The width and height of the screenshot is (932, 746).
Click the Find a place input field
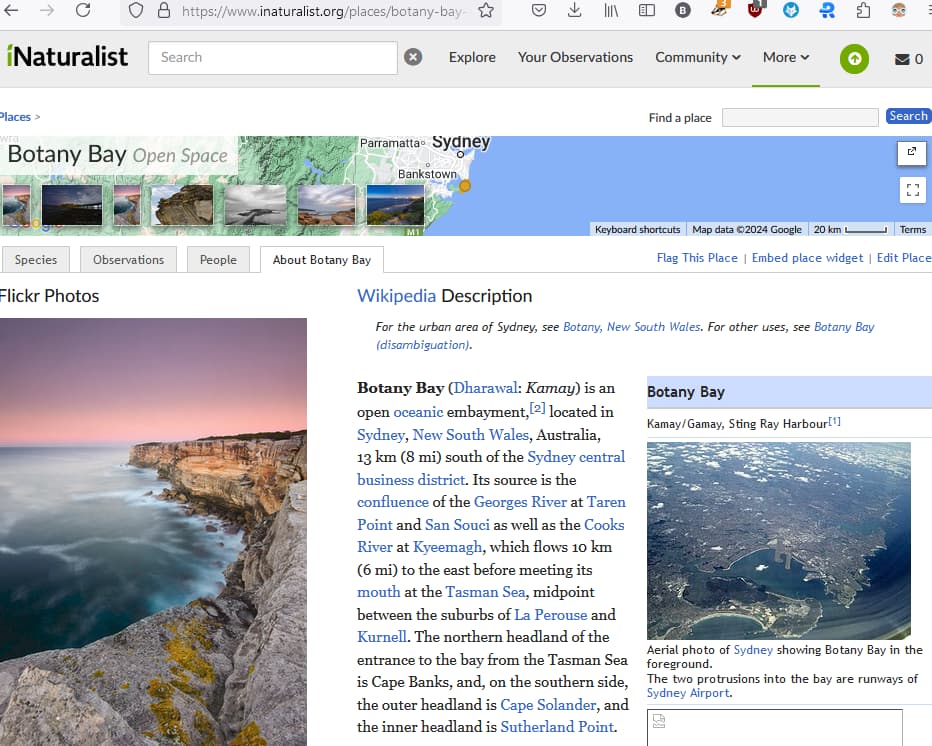pos(800,117)
